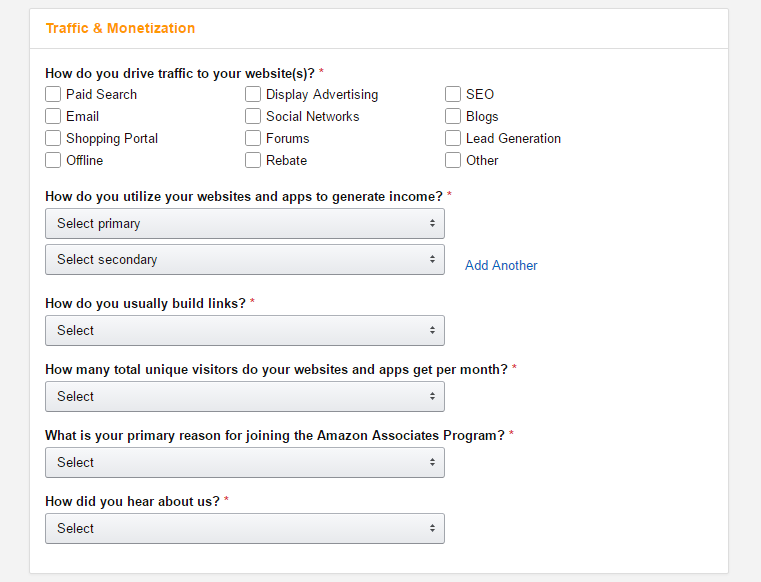The width and height of the screenshot is (761, 582).
Task: Check the Lead Generation box
Action: point(453,138)
